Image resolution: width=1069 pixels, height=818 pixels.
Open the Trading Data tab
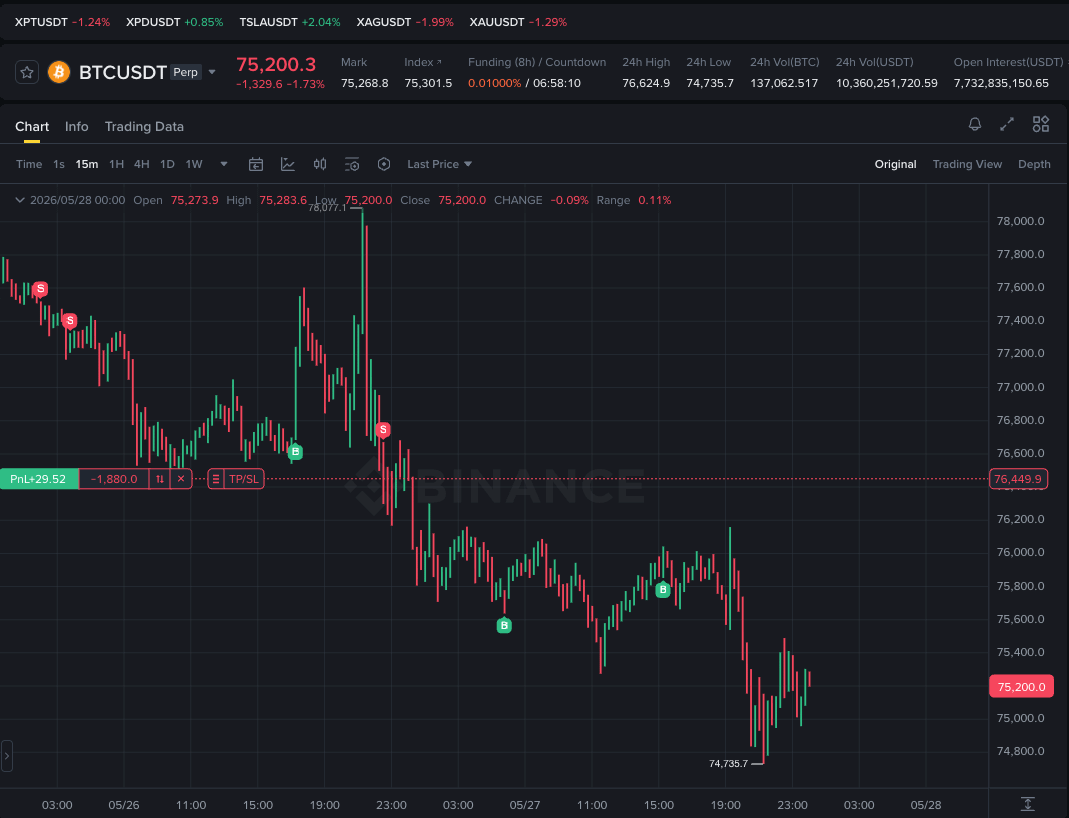click(144, 127)
